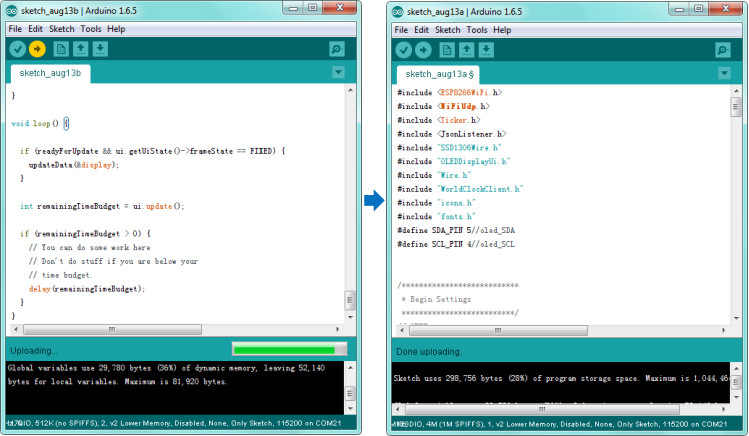This screenshot has width=749, height=436.
Task: Click '#include <WiFiUdp.h>' line
Action: coord(443,106)
